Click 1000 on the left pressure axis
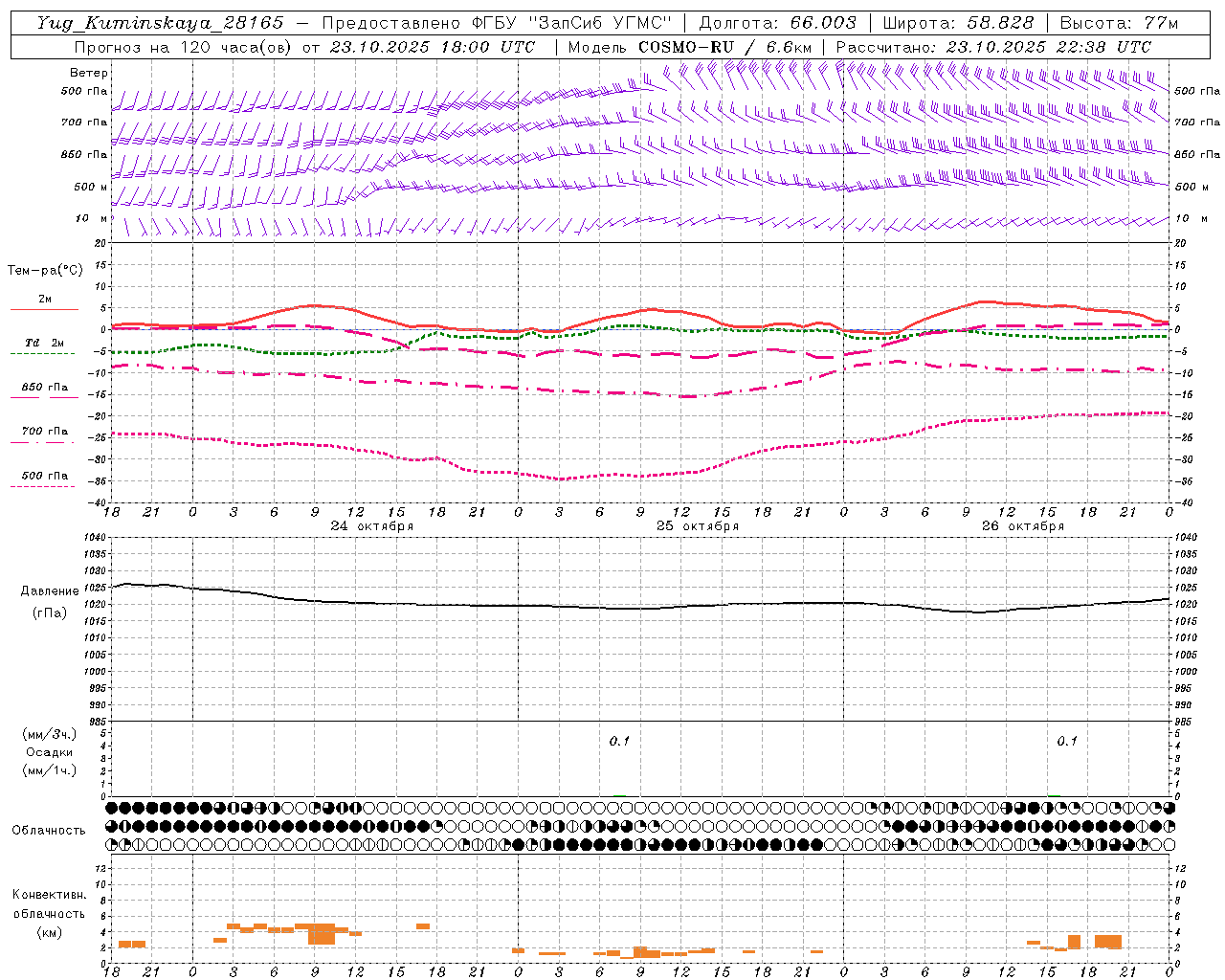The width and height of the screenshot is (1225, 980). (x=92, y=672)
